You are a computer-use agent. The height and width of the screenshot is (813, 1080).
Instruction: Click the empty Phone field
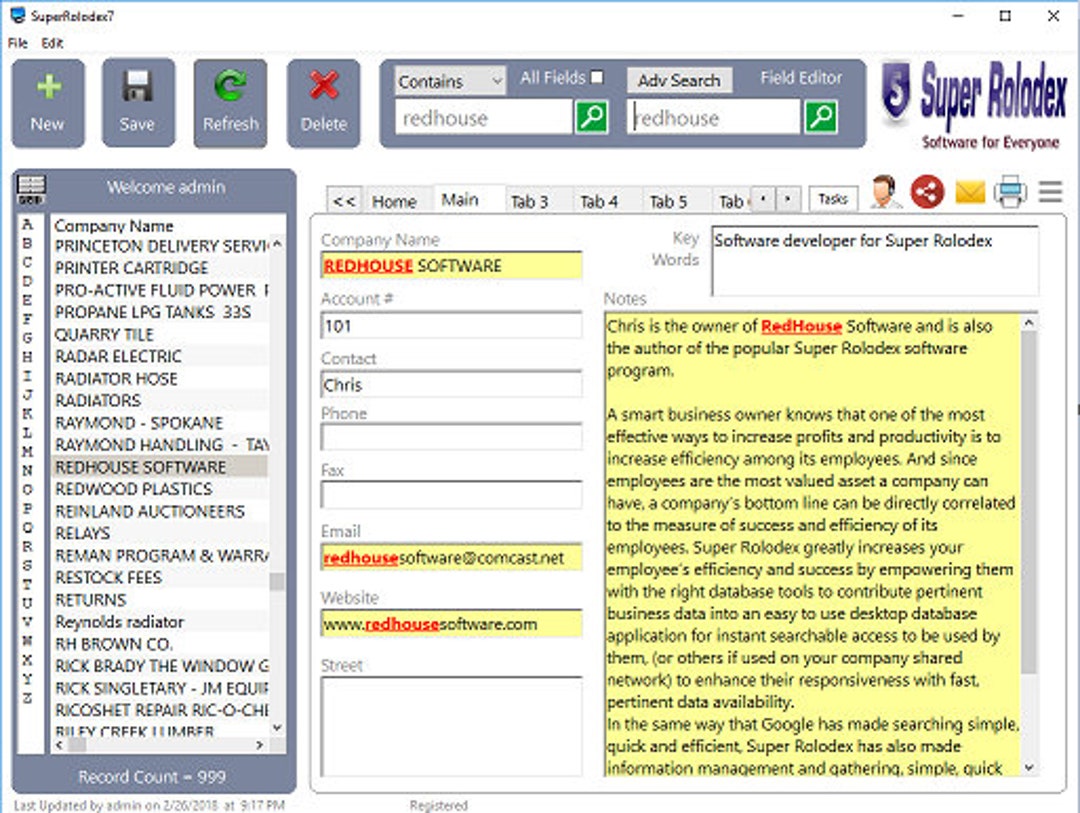451,437
